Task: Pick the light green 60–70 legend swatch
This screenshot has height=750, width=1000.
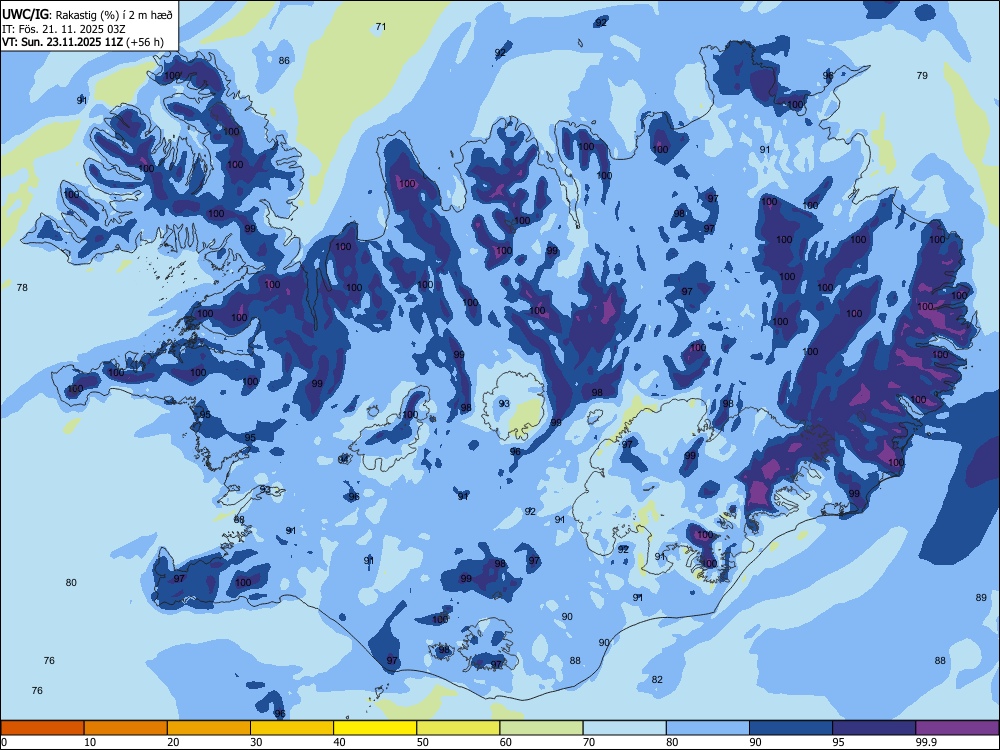Action: tap(541, 728)
